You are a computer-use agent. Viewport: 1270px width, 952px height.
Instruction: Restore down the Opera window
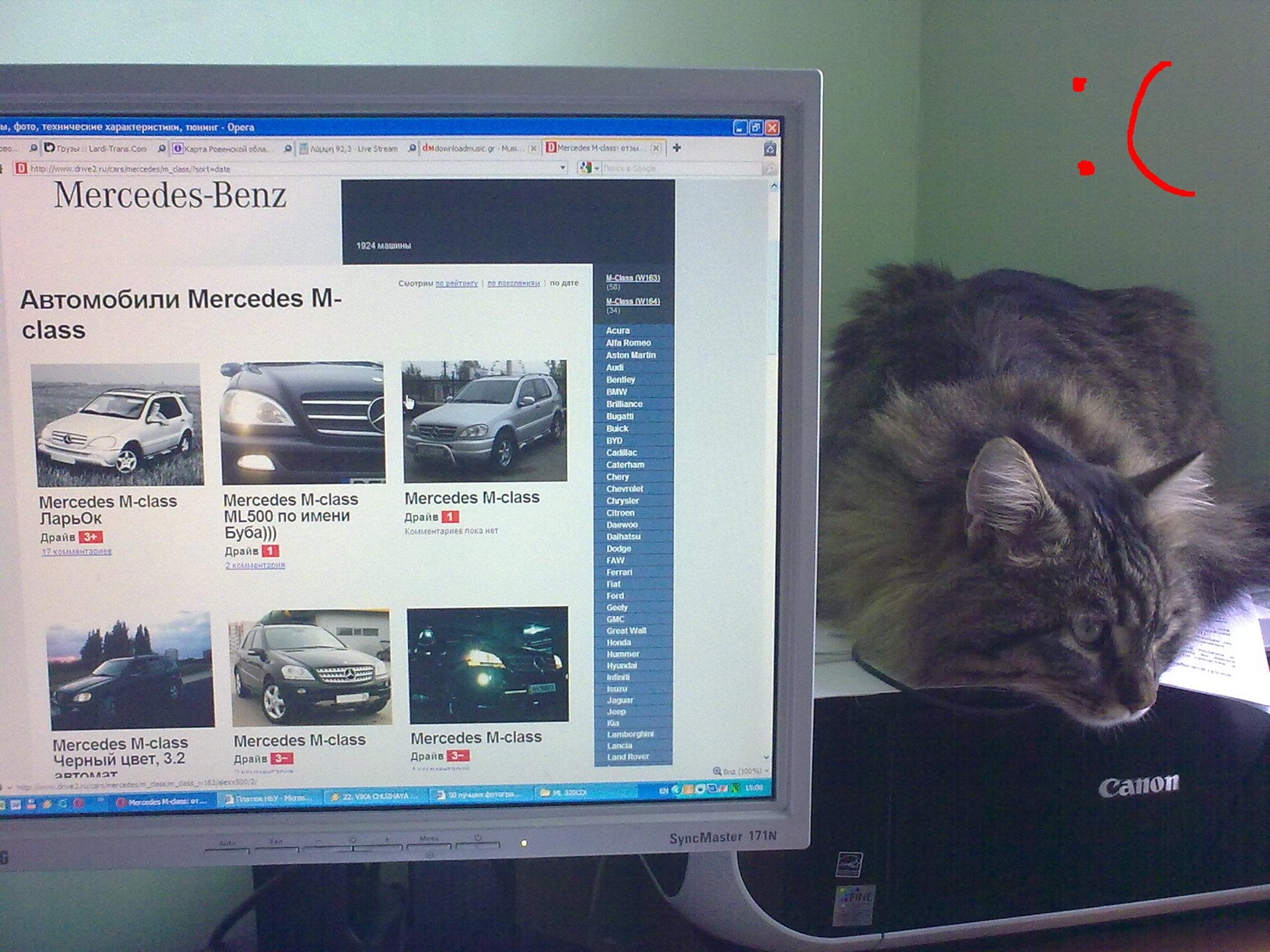click(x=756, y=128)
